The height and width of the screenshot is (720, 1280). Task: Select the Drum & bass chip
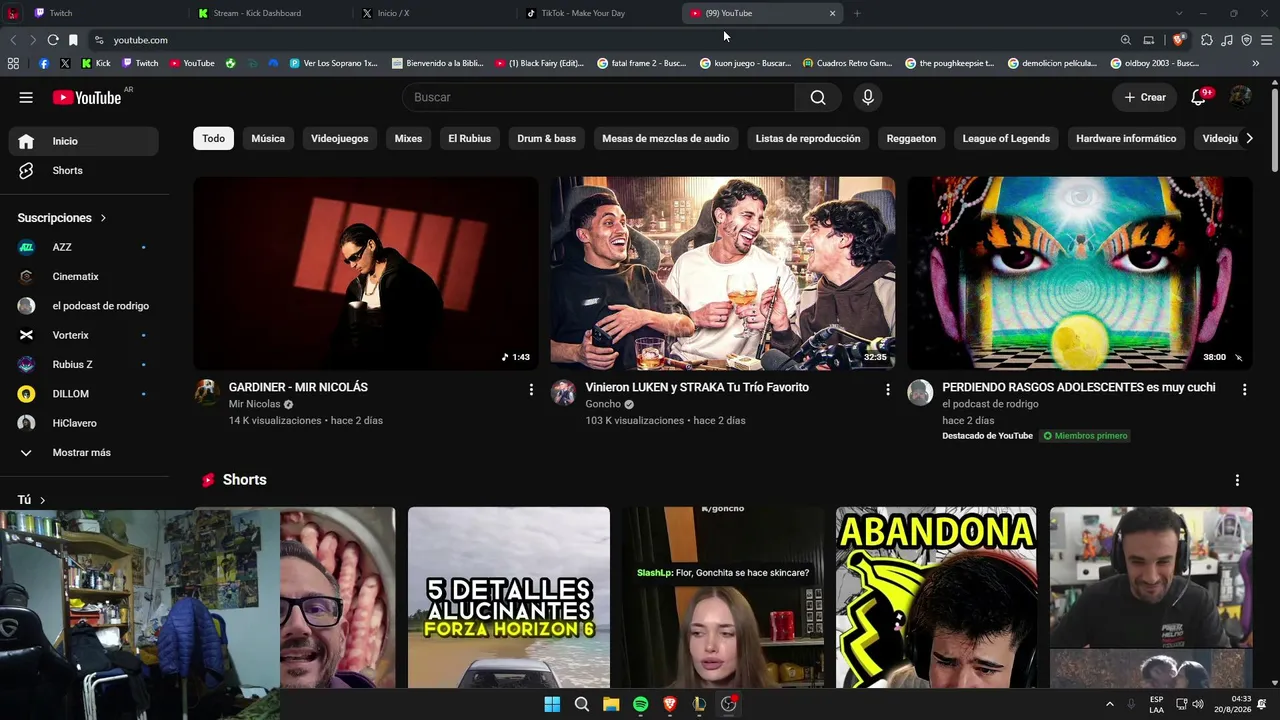(x=547, y=139)
